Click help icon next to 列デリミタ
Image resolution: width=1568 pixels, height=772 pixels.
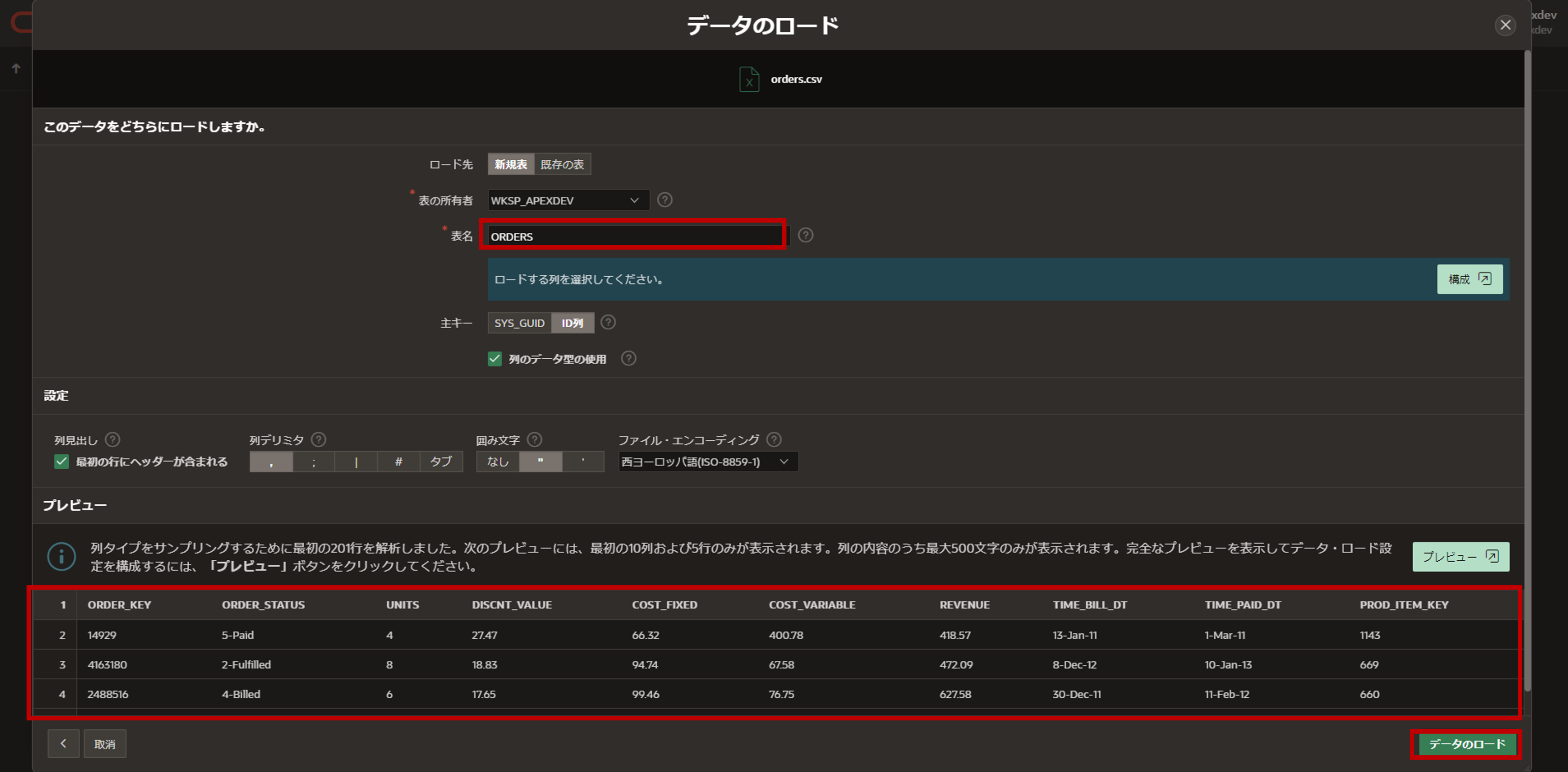319,439
